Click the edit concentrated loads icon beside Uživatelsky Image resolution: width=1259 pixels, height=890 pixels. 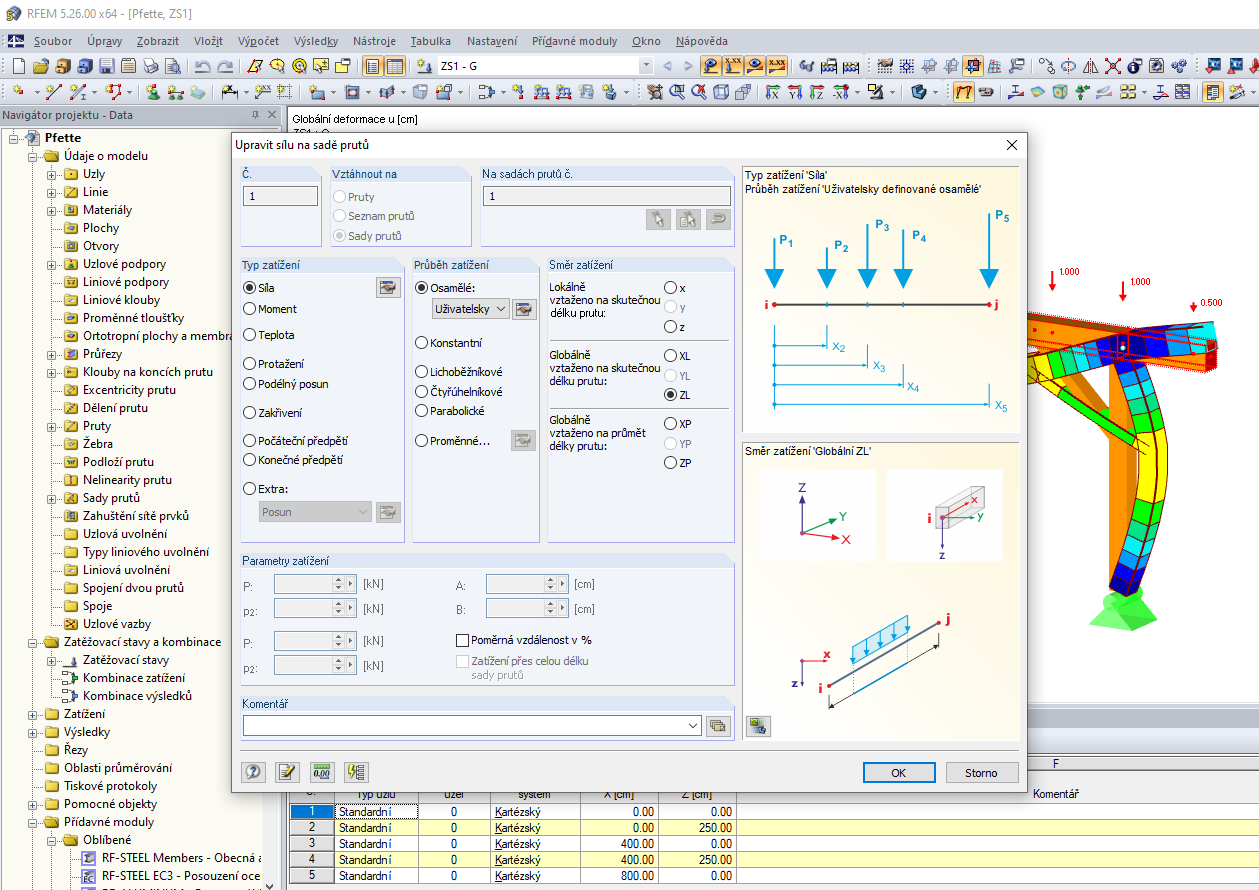[x=524, y=309]
